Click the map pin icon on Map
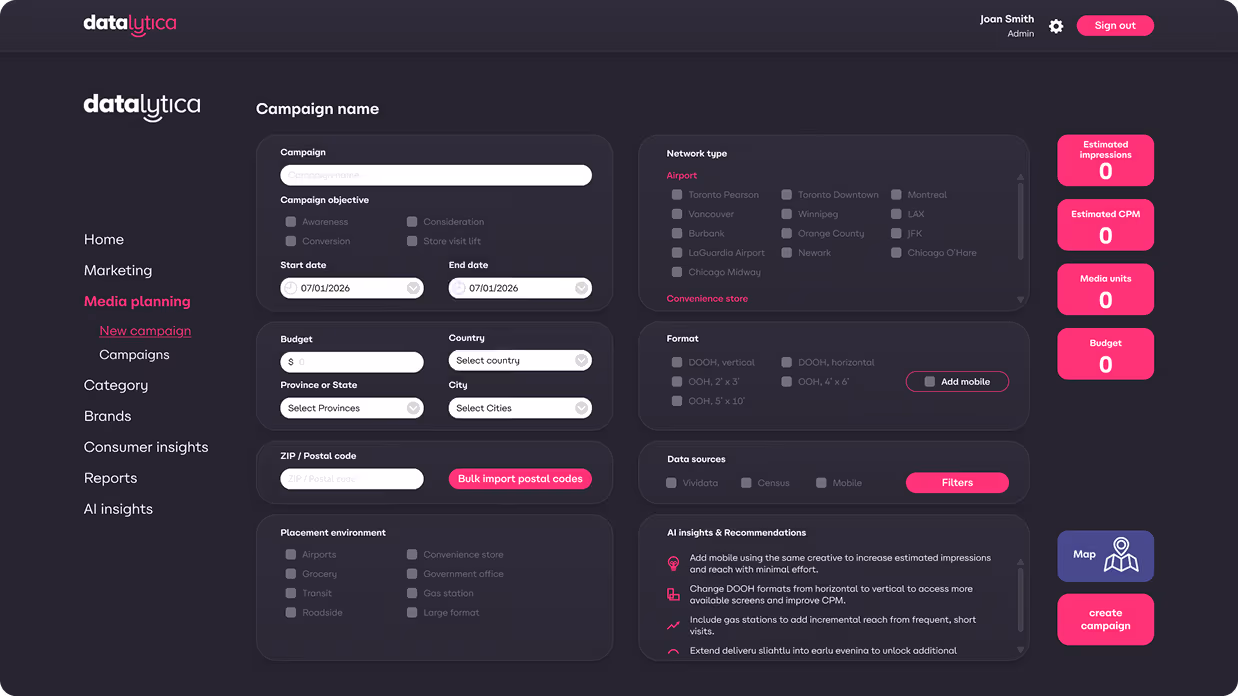The width and height of the screenshot is (1238, 696). coord(1121,556)
